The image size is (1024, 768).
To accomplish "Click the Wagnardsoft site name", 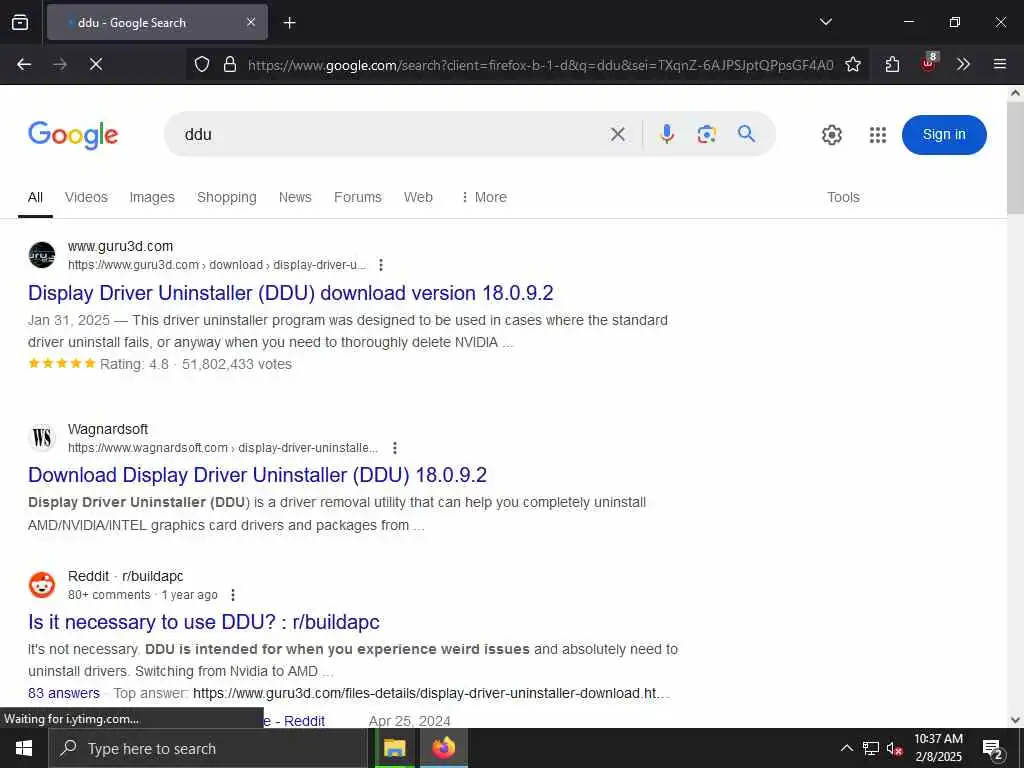I will tap(108, 429).
